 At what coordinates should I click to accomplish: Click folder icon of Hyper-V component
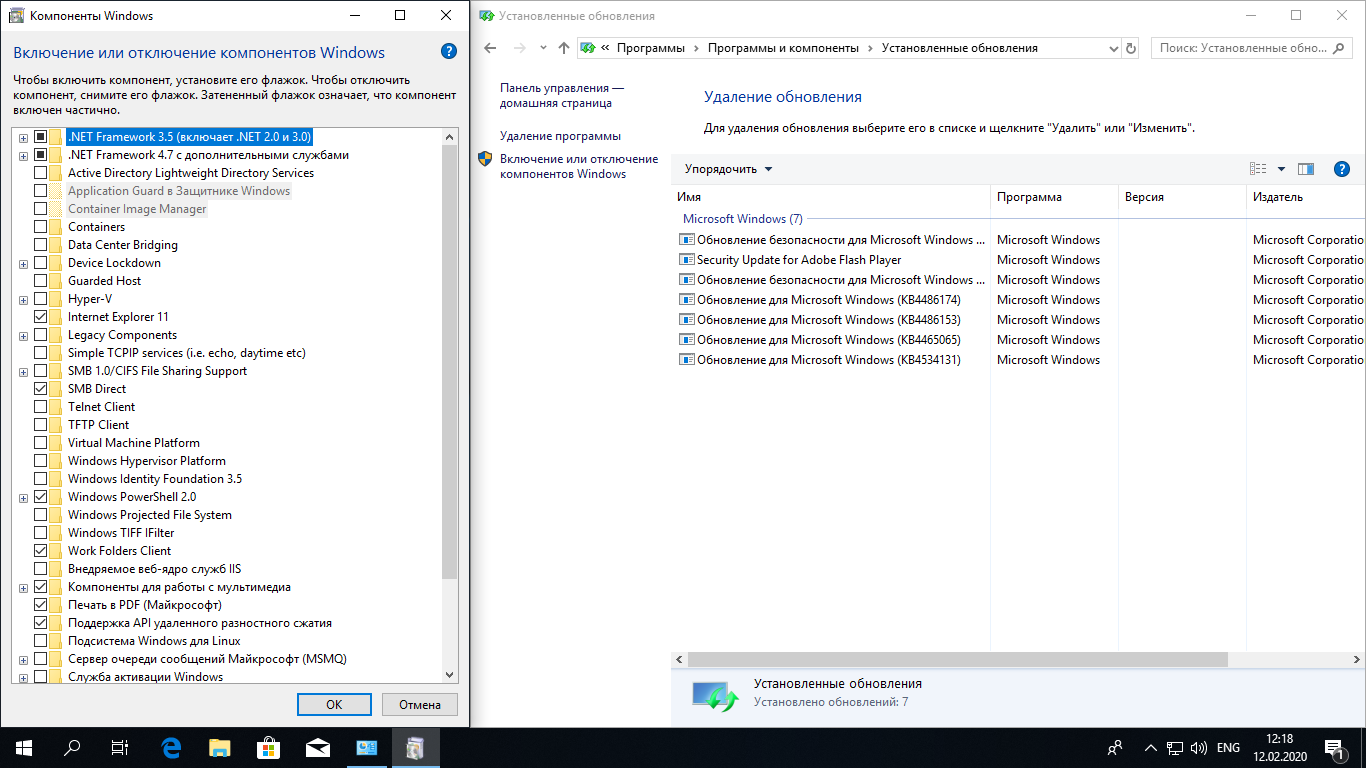(56, 299)
